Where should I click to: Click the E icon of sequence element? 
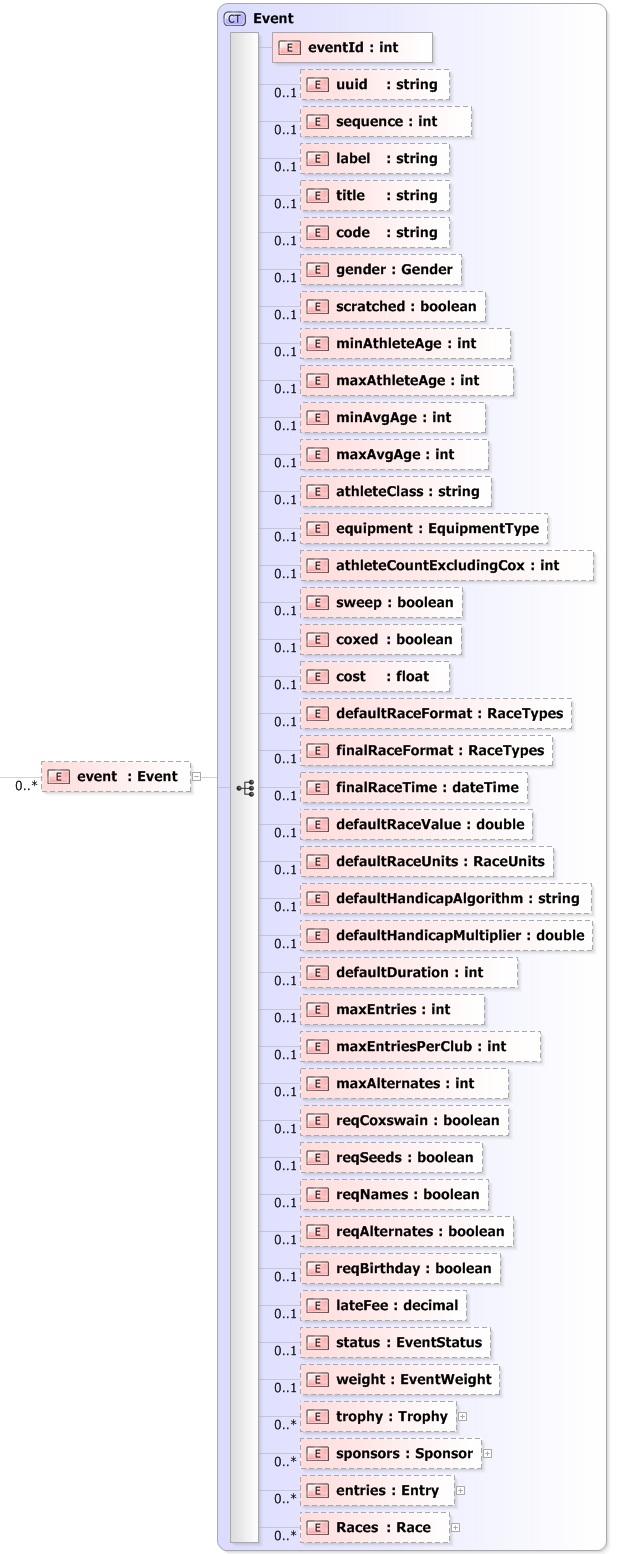[317, 121]
